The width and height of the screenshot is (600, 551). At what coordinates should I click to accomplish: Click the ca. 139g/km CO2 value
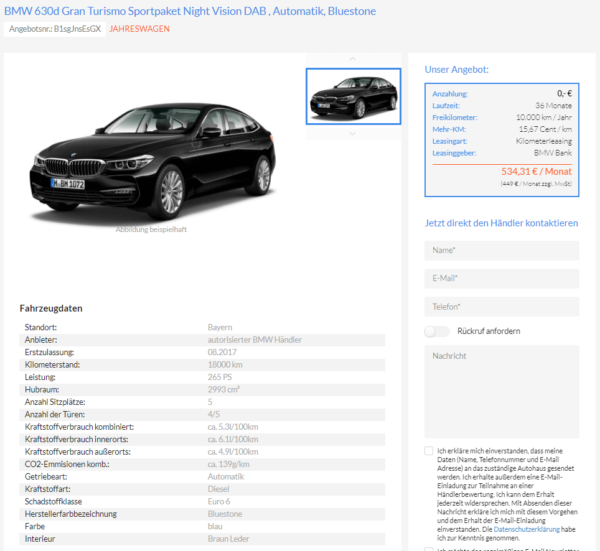click(x=228, y=464)
